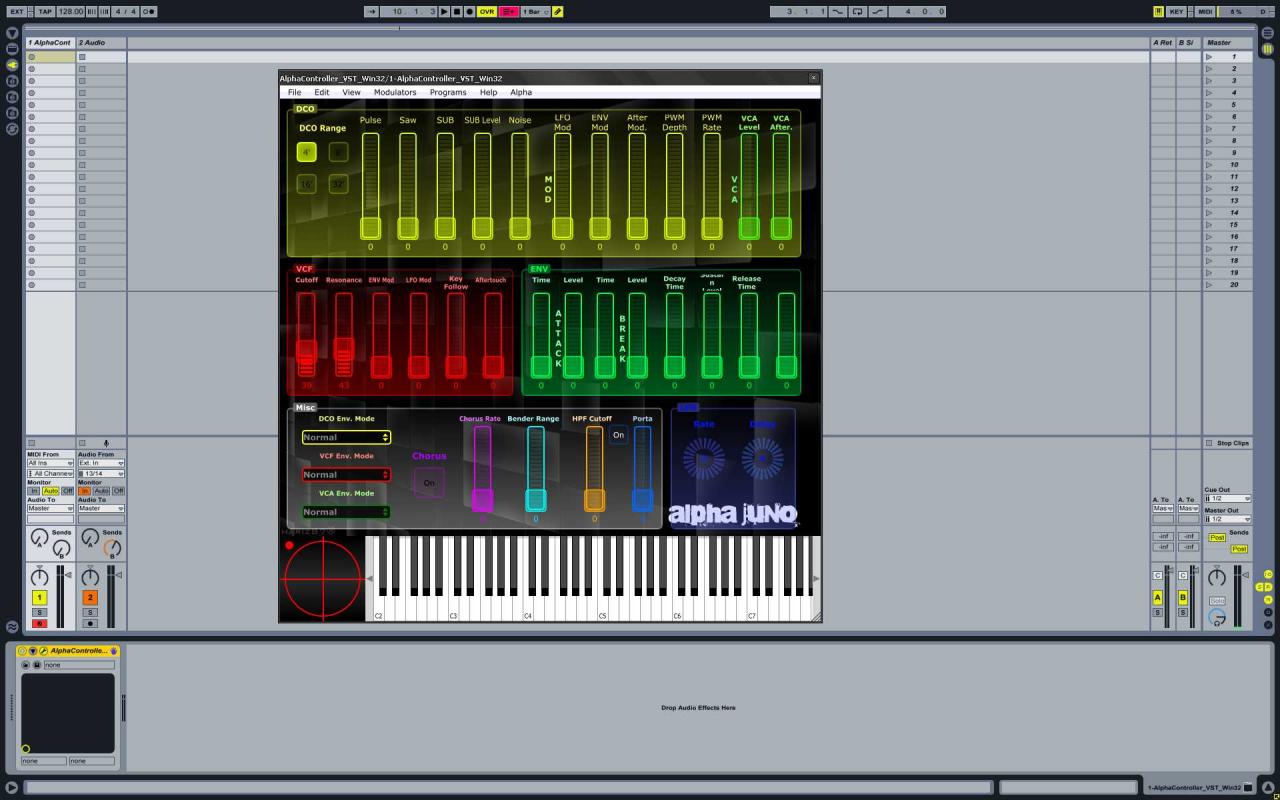Image resolution: width=1280 pixels, height=800 pixels.
Task: Click the EXT sync button
Action: point(17,11)
